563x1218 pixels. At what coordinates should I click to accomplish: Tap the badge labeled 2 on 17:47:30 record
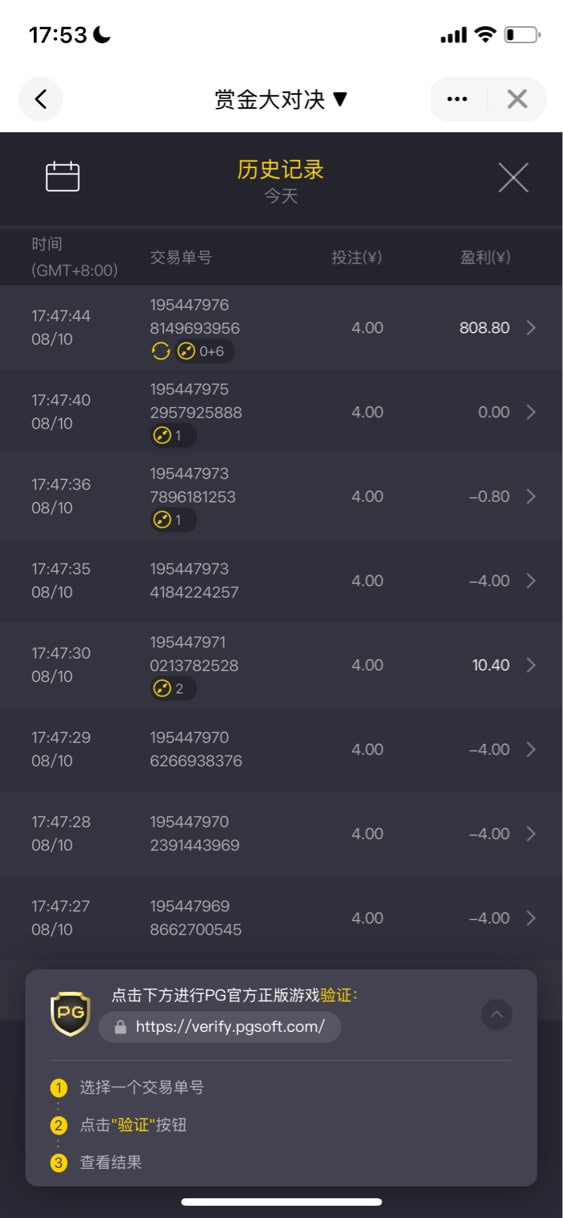tap(173, 688)
